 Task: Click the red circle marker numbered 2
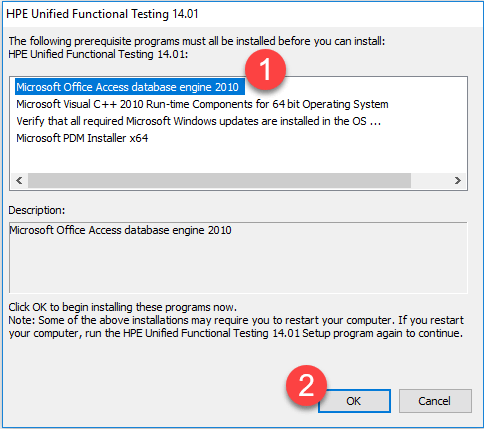pos(306,385)
